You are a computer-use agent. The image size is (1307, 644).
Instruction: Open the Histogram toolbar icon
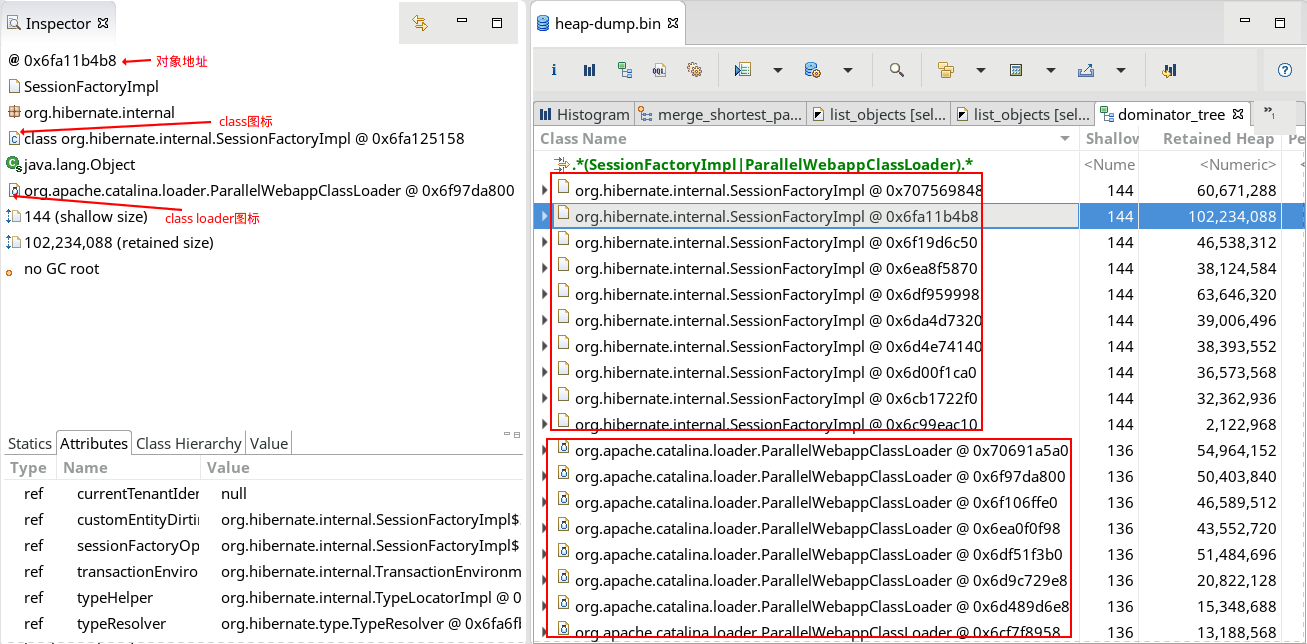click(589, 70)
